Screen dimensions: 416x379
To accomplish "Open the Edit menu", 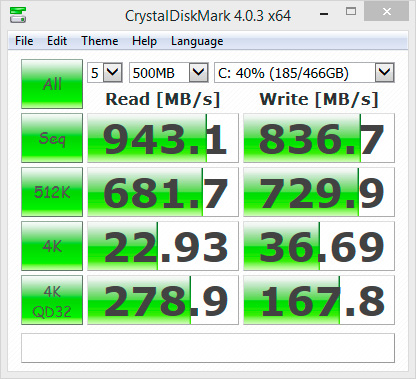I will [57, 41].
